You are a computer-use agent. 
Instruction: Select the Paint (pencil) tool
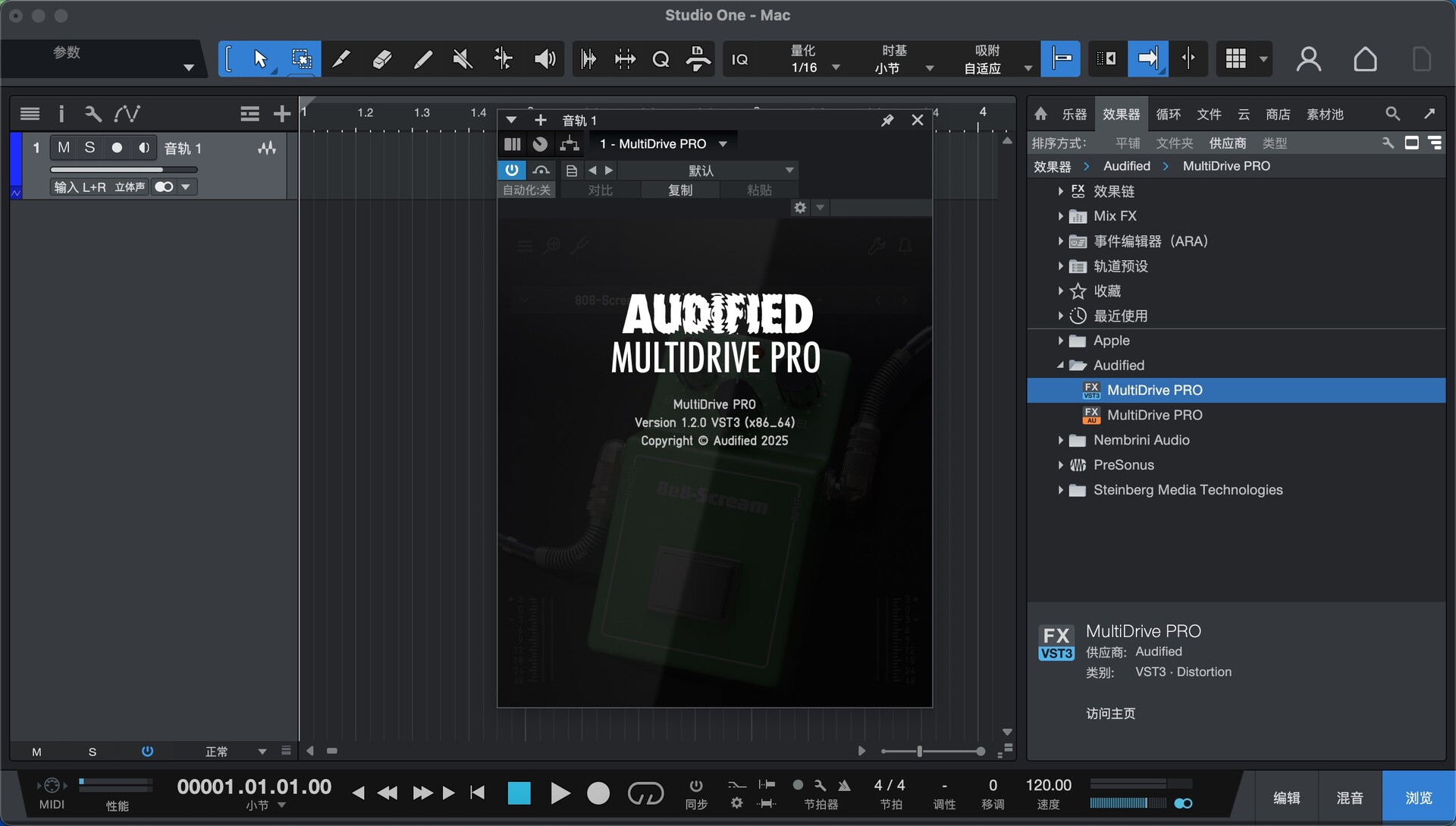tap(422, 59)
